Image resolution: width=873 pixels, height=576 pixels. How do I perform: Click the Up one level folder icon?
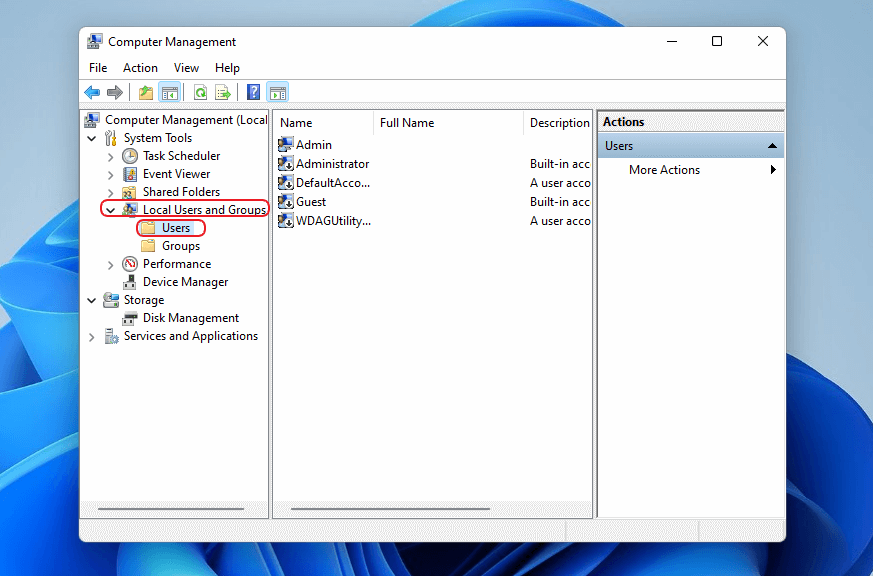click(146, 93)
